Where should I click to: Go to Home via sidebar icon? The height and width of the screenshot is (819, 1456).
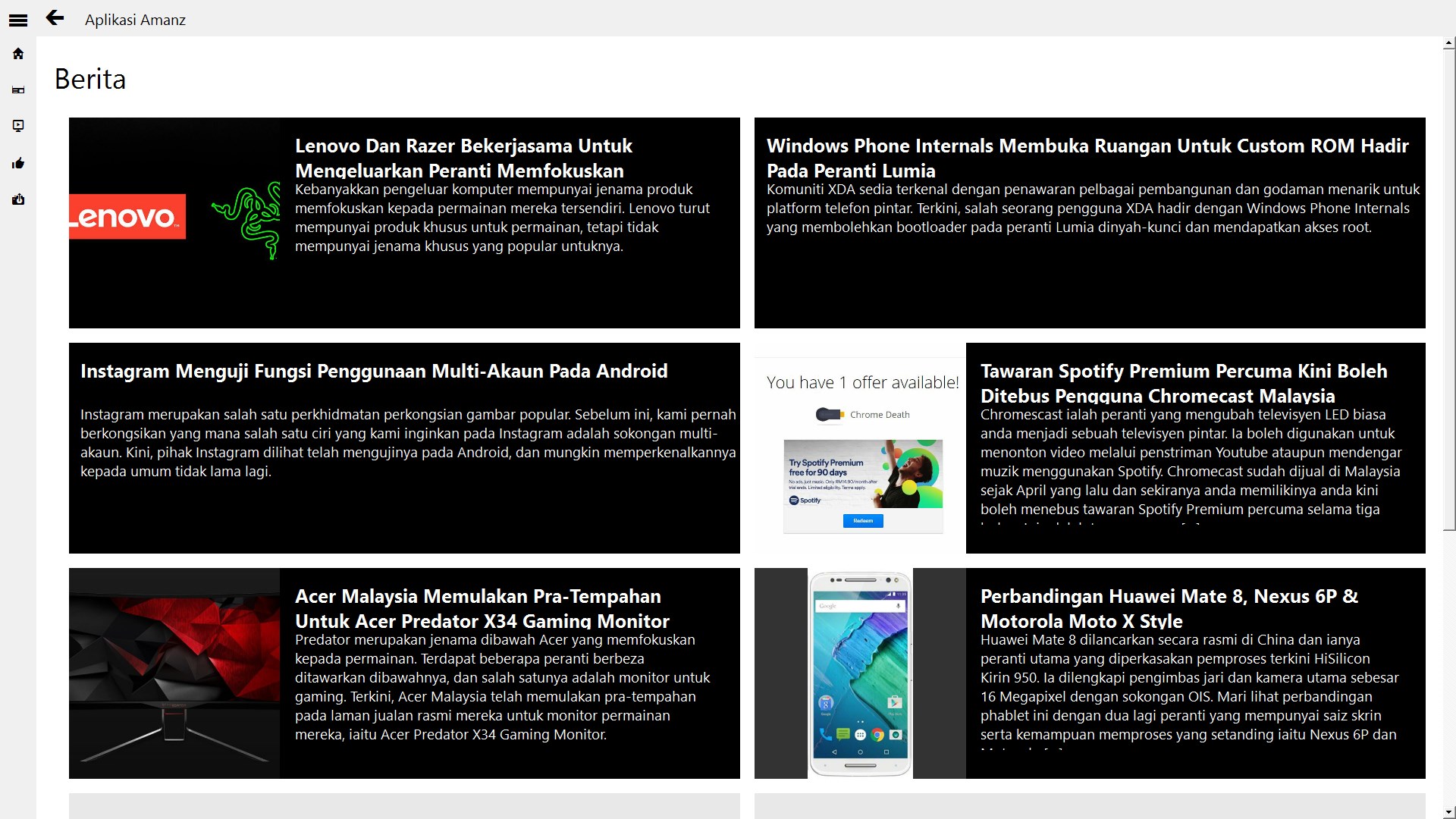tap(18, 54)
